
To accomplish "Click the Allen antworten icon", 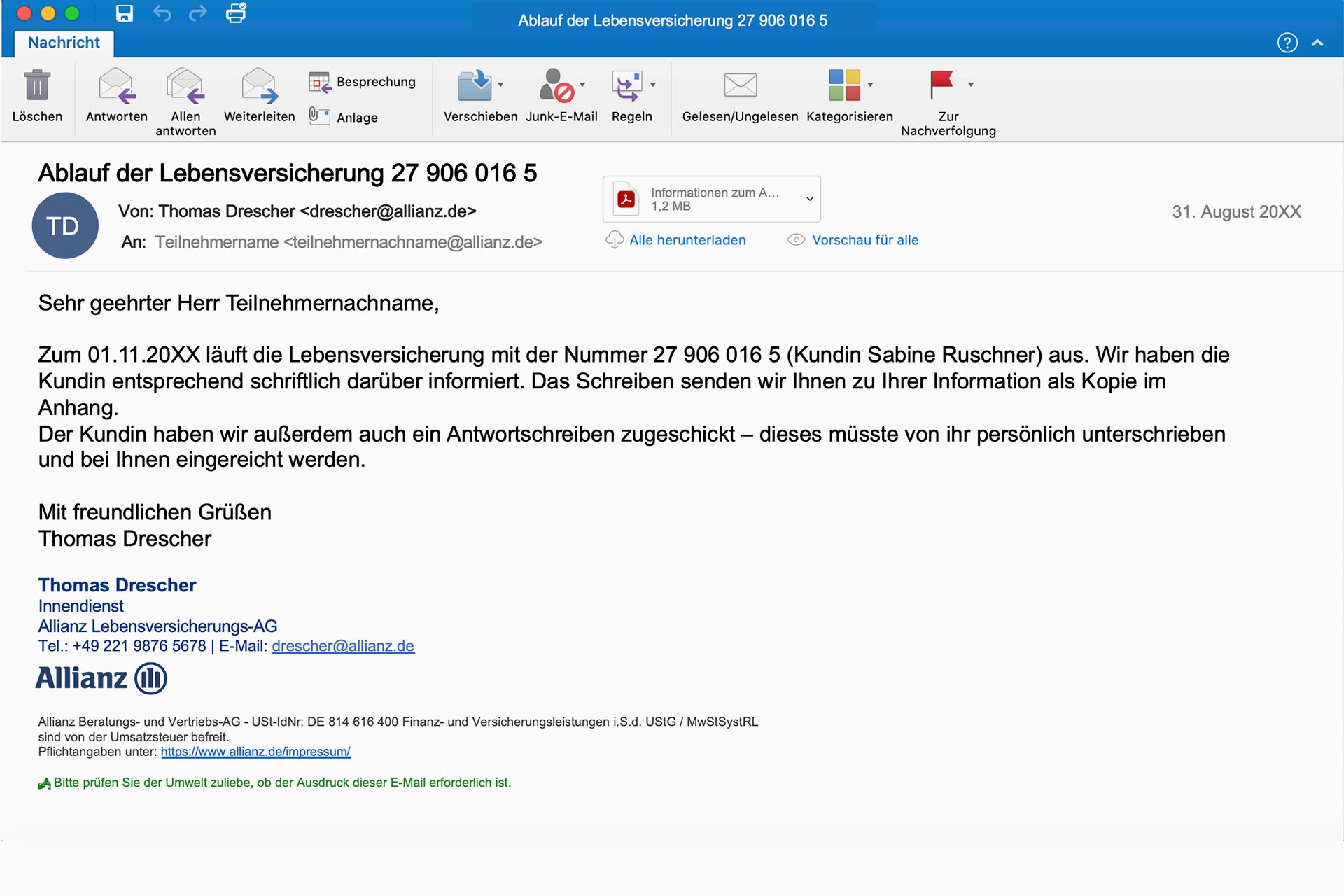I will pos(185,86).
